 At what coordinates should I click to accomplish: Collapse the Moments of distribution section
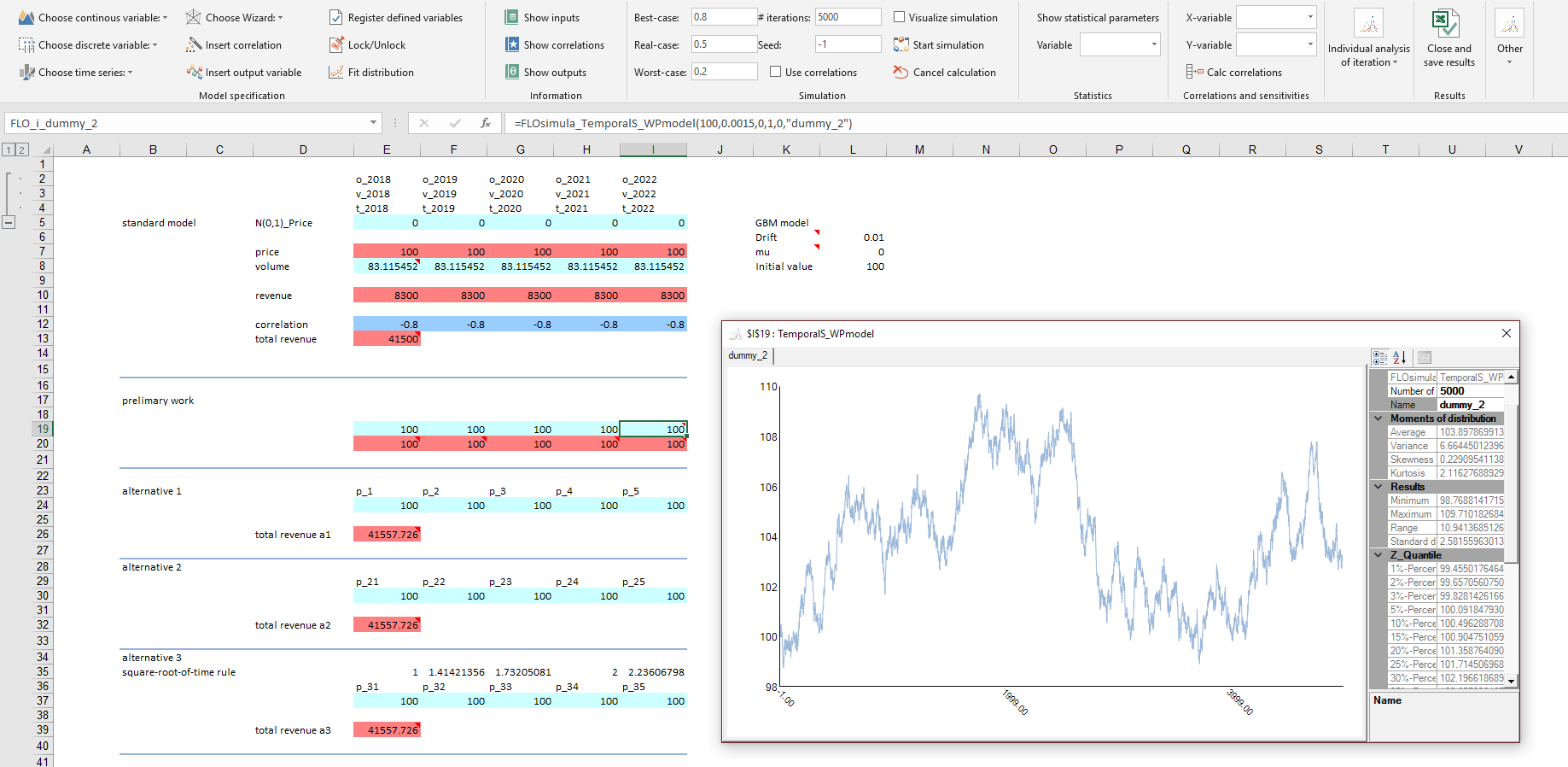pos(1378,419)
